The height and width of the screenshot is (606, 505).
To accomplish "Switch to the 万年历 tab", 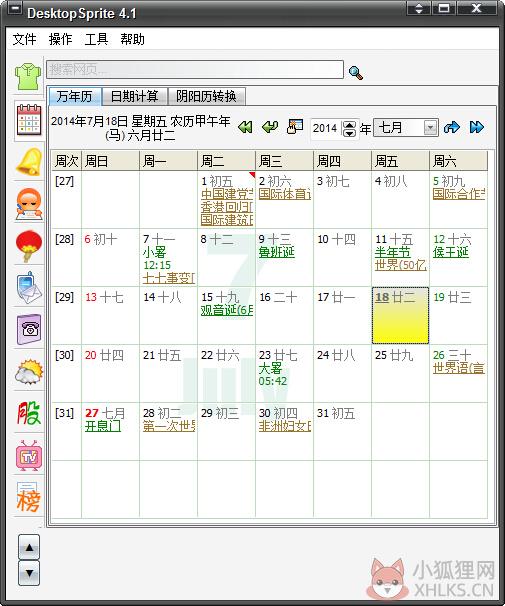I will 75,96.
